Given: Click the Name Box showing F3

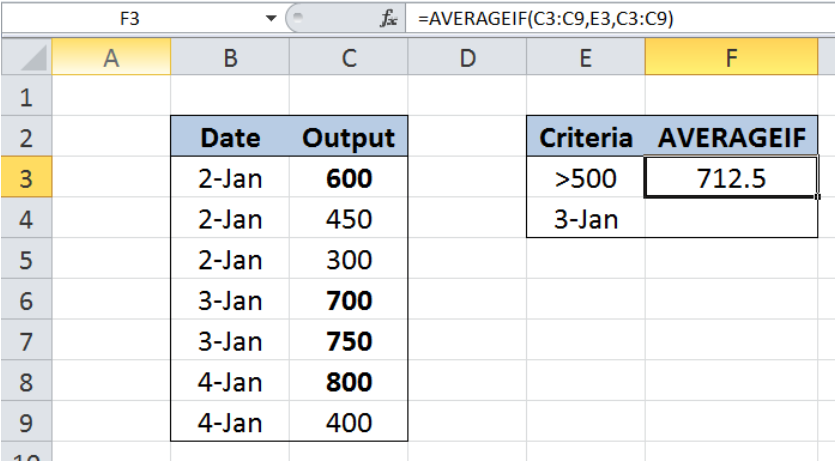Looking at the screenshot, I should click(130, 18).
